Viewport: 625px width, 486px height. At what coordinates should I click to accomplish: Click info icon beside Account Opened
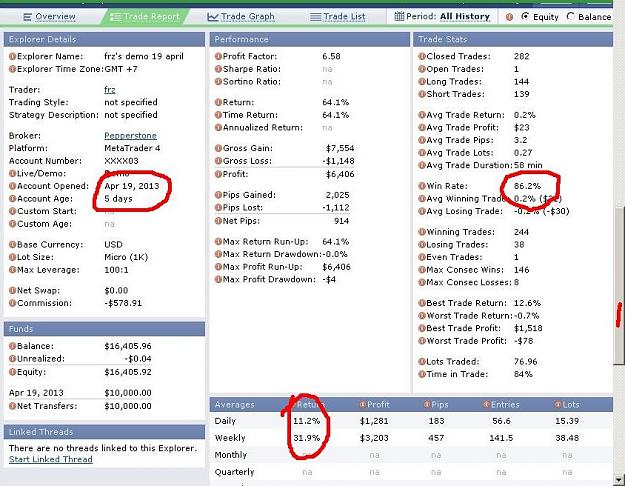tap(12, 186)
